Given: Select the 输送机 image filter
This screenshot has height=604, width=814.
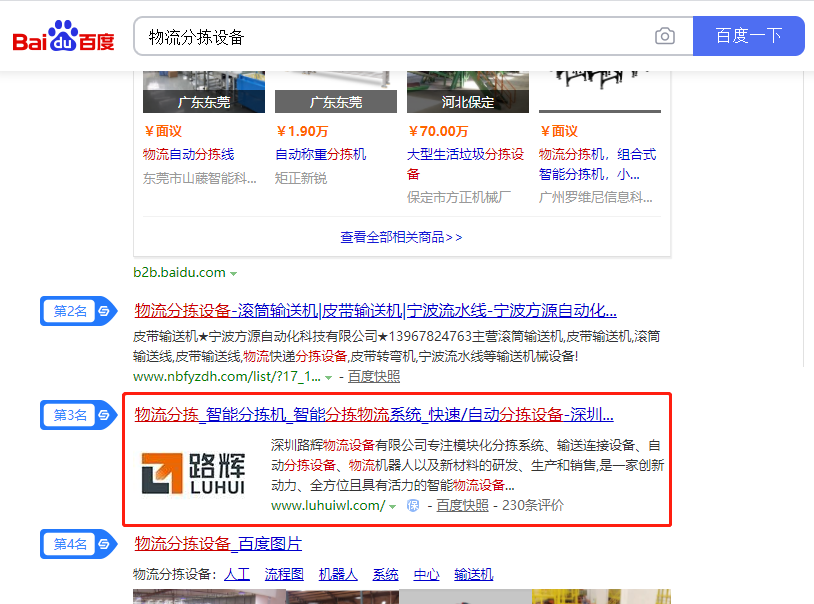Looking at the screenshot, I should (473, 574).
